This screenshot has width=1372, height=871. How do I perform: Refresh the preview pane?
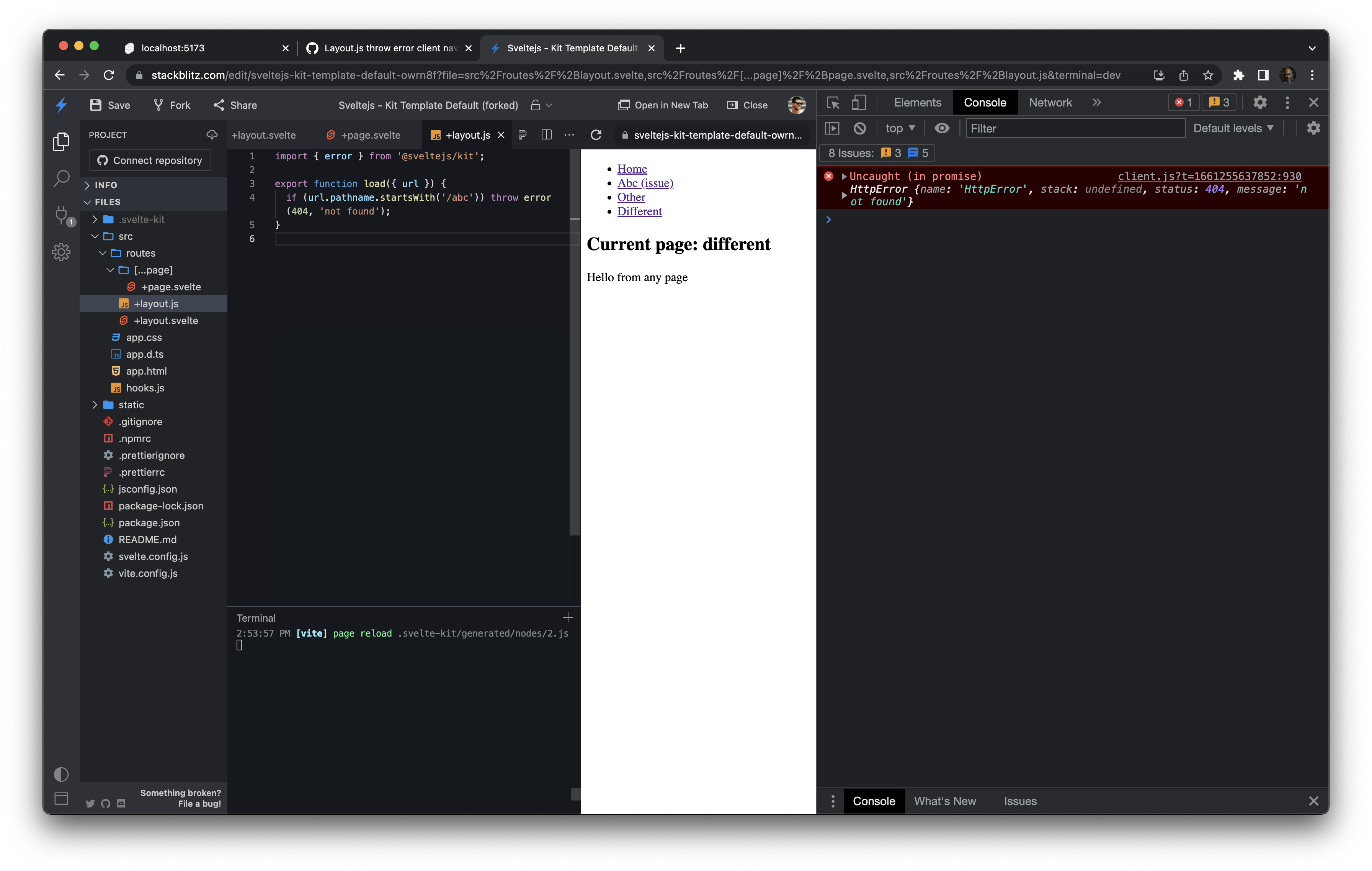click(x=596, y=135)
